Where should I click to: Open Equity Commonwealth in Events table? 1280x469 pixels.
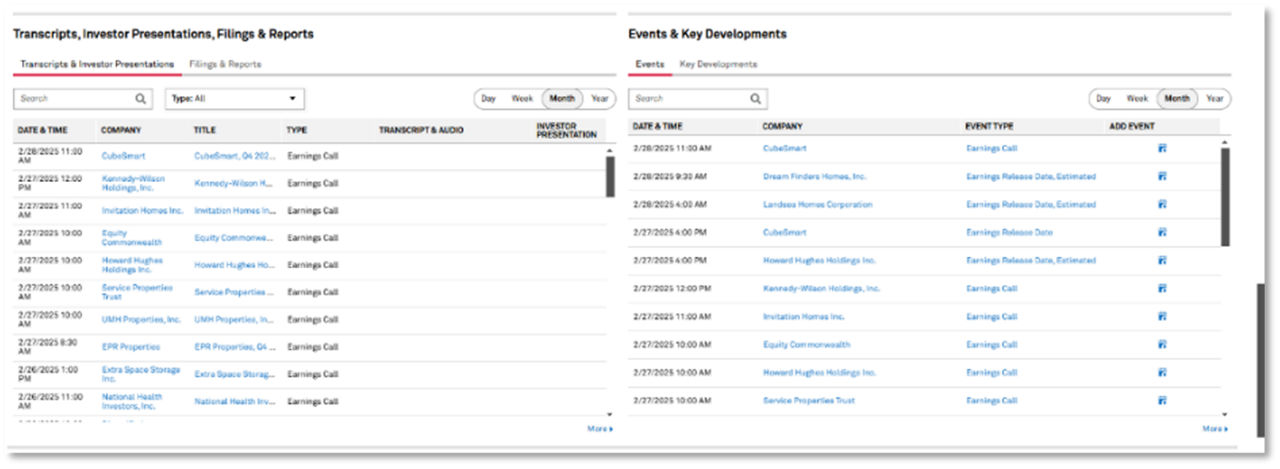coord(806,344)
